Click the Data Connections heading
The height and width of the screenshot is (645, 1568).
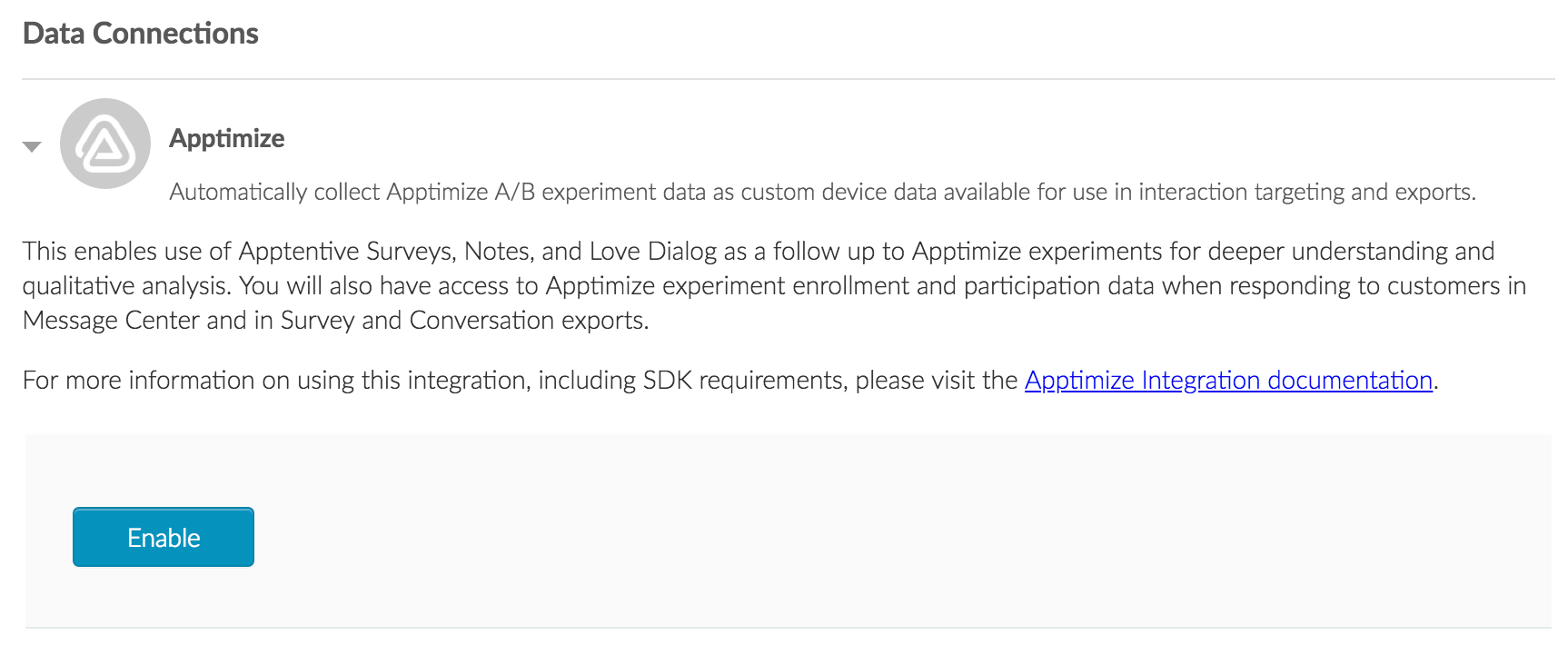pyautogui.click(x=141, y=34)
